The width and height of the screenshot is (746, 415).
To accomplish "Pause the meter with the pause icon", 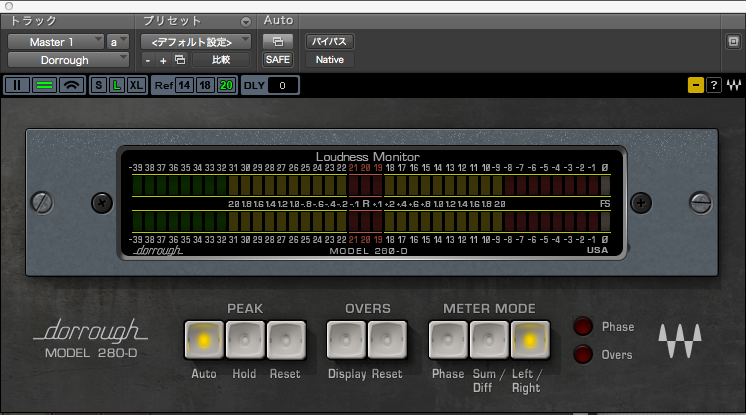I will click(x=17, y=85).
